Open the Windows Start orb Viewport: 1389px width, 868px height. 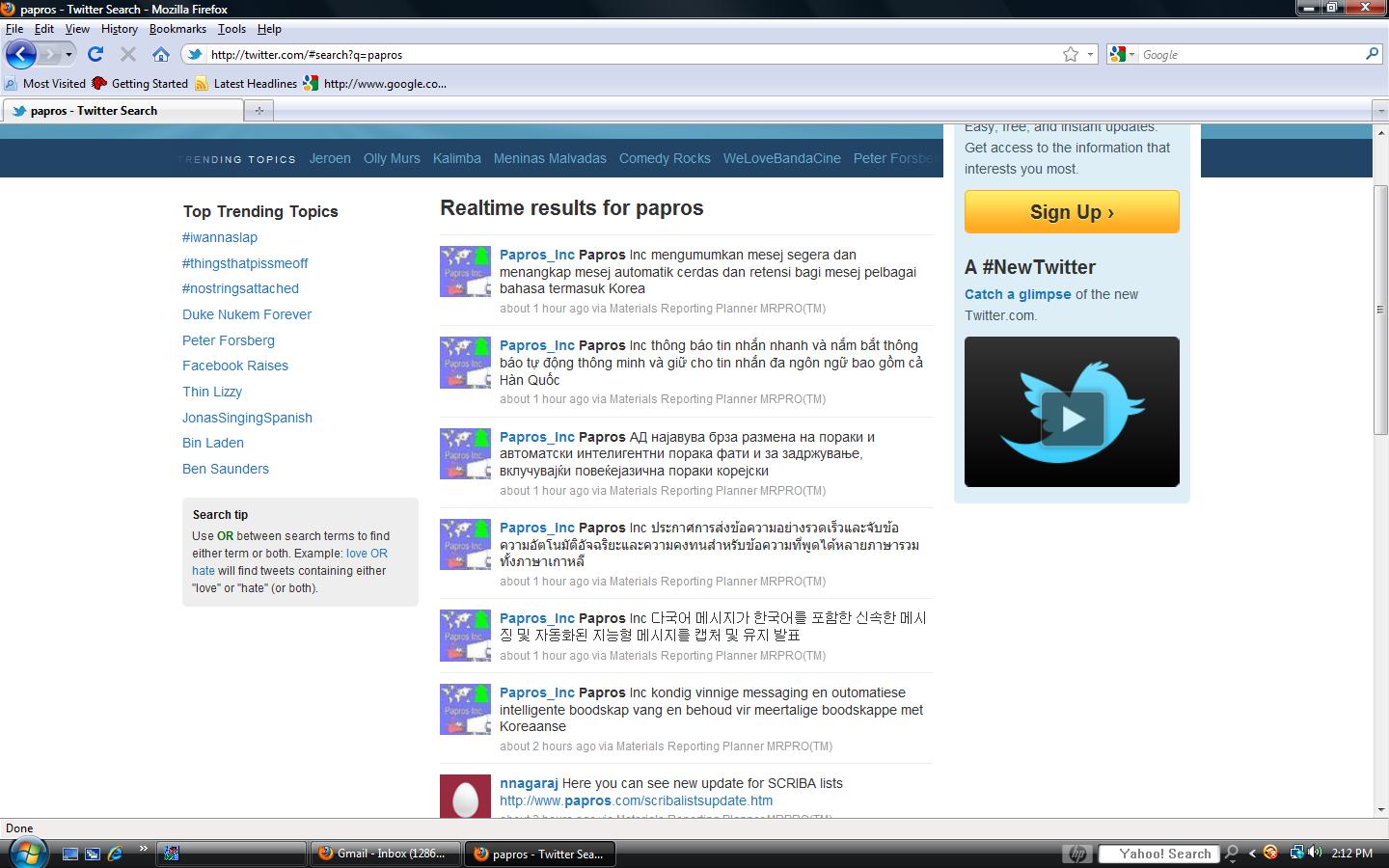point(26,853)
